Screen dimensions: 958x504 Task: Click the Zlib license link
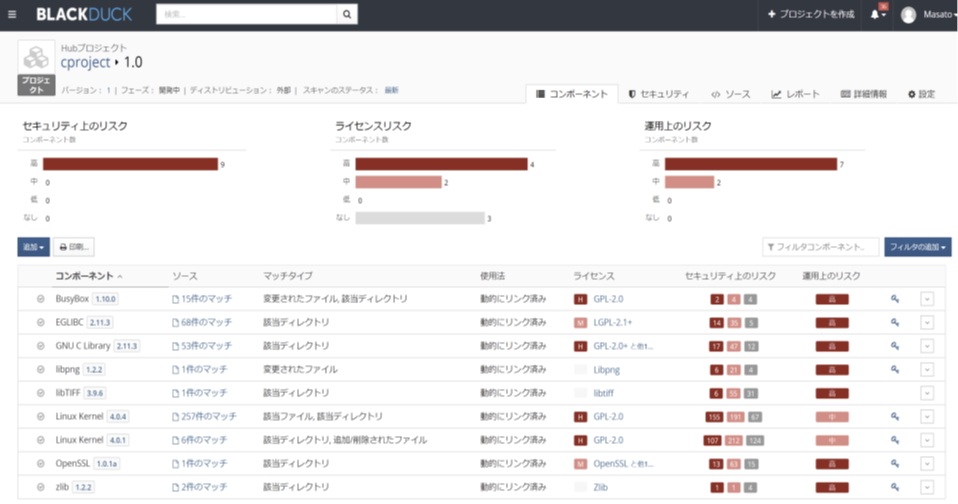point(601,488)
